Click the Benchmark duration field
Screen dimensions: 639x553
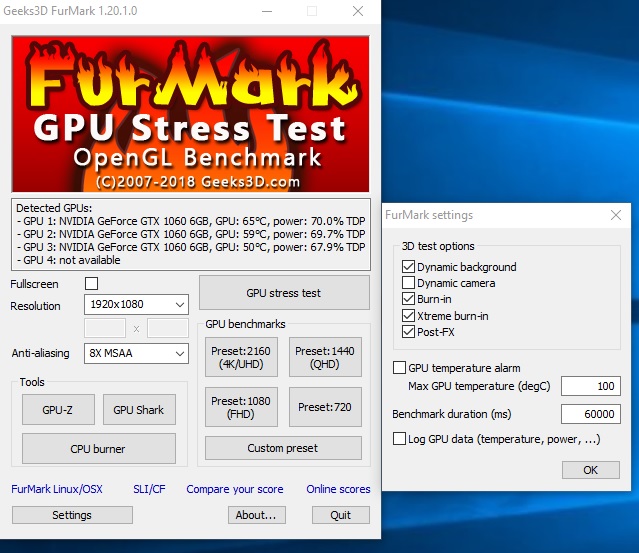point(591,414)
